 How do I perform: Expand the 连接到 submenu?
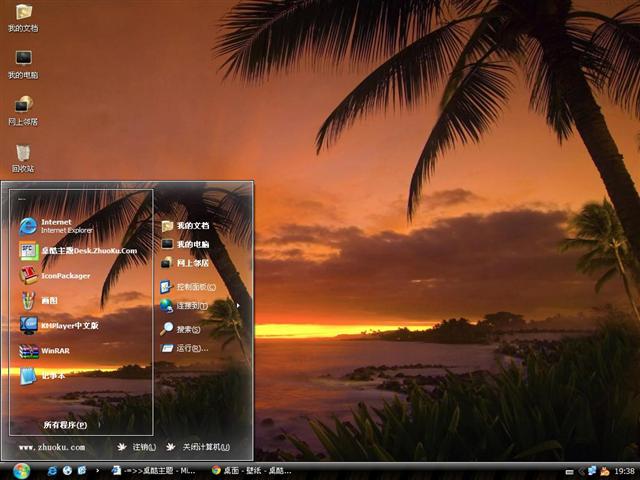tap(192, 305)
